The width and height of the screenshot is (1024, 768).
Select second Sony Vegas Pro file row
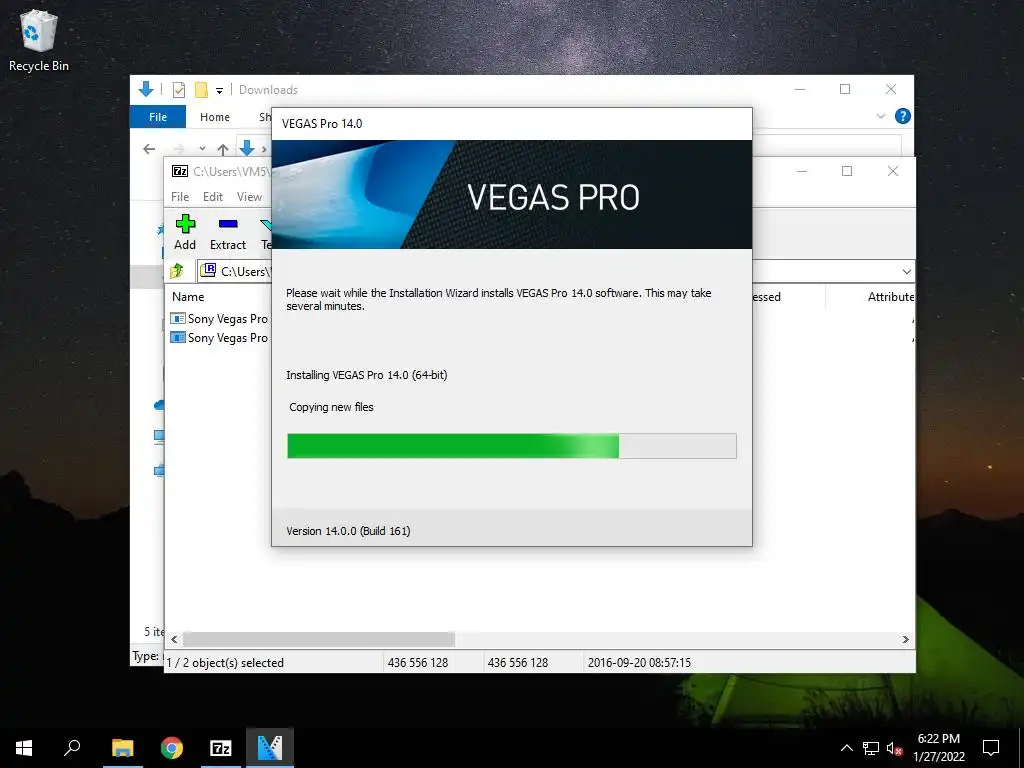[219, 338]
